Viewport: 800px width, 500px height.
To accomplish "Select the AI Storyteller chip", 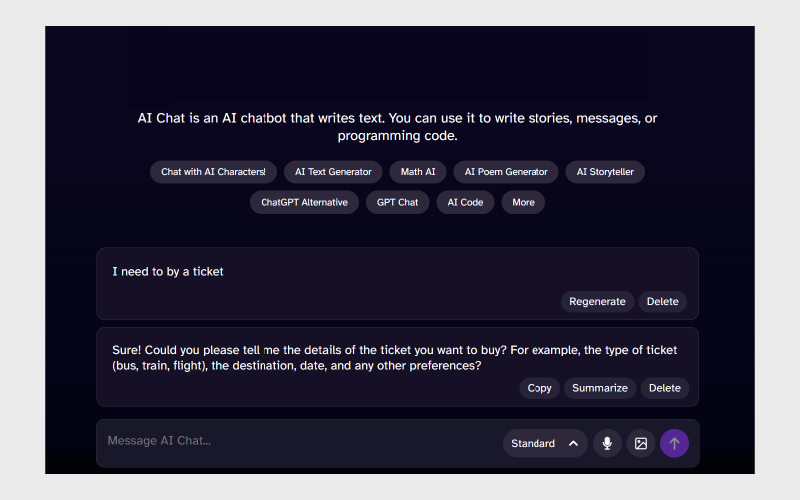I will click(x=605, y=172).
